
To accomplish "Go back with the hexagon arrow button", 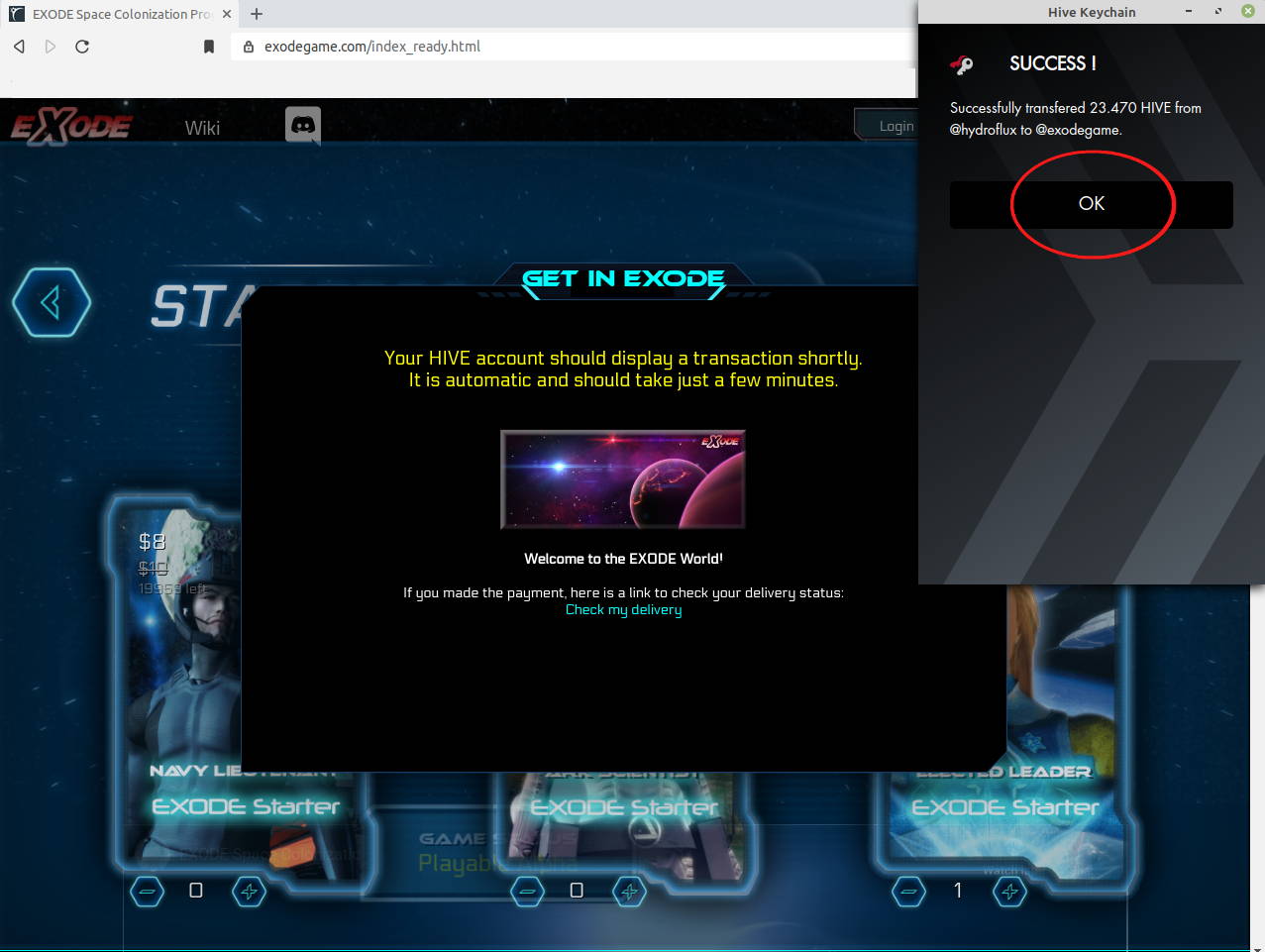I will coord(52,302).
